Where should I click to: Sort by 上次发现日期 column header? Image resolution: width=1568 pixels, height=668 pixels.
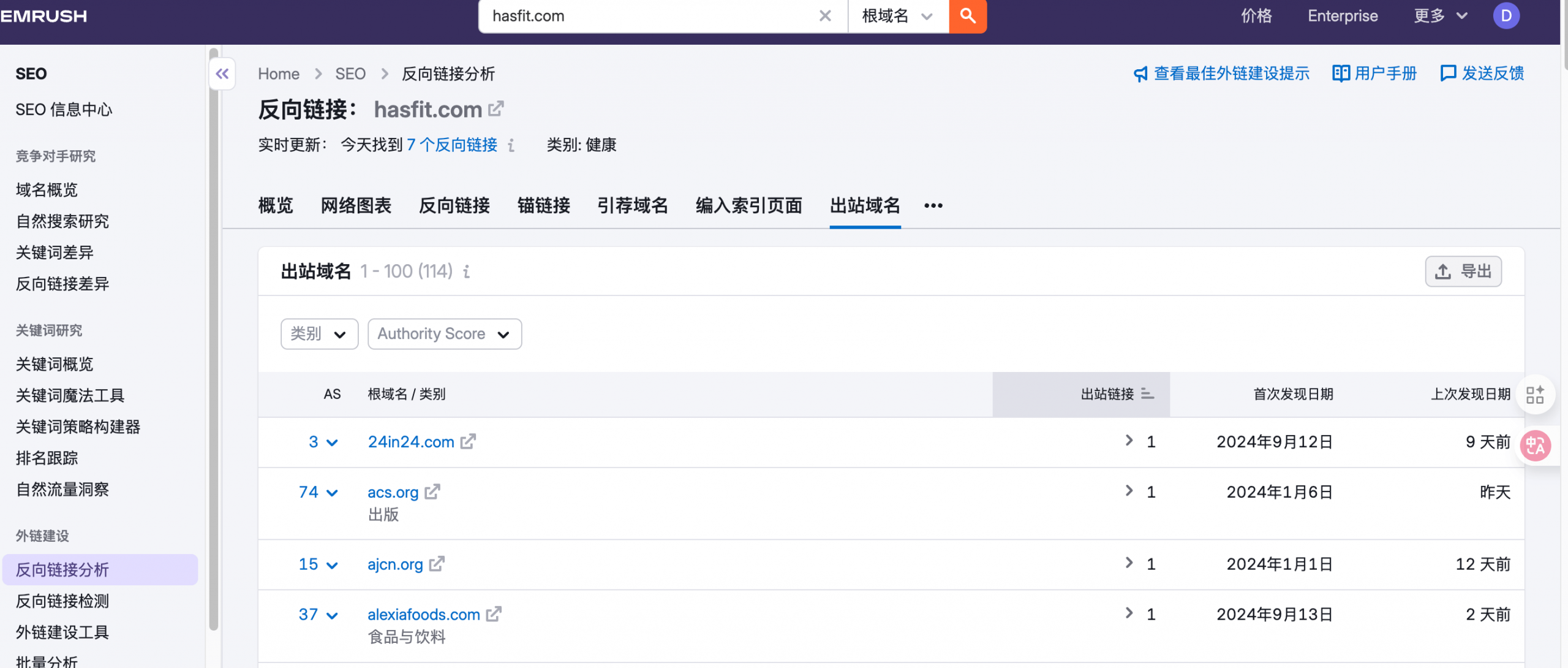(x=1471, y=394)
